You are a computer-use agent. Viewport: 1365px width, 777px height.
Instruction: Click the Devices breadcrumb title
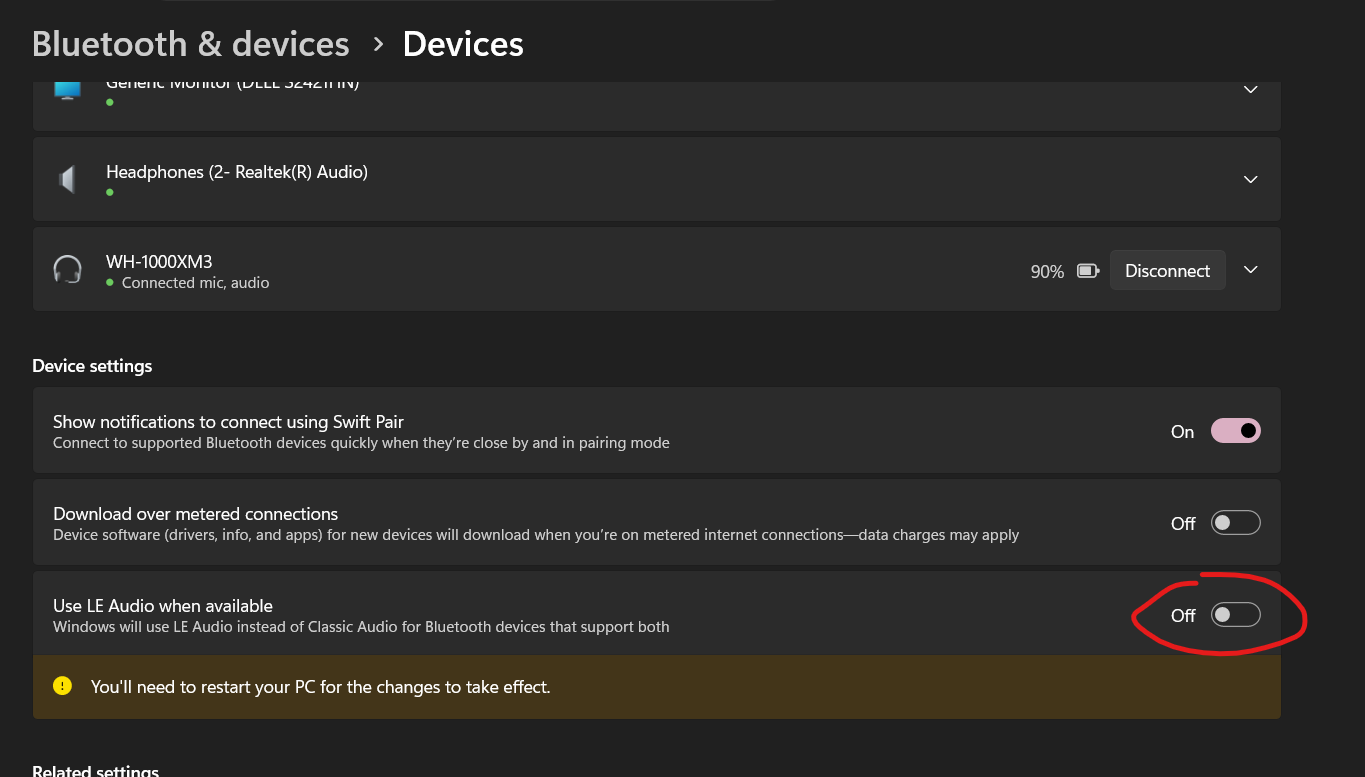point(463,44)
